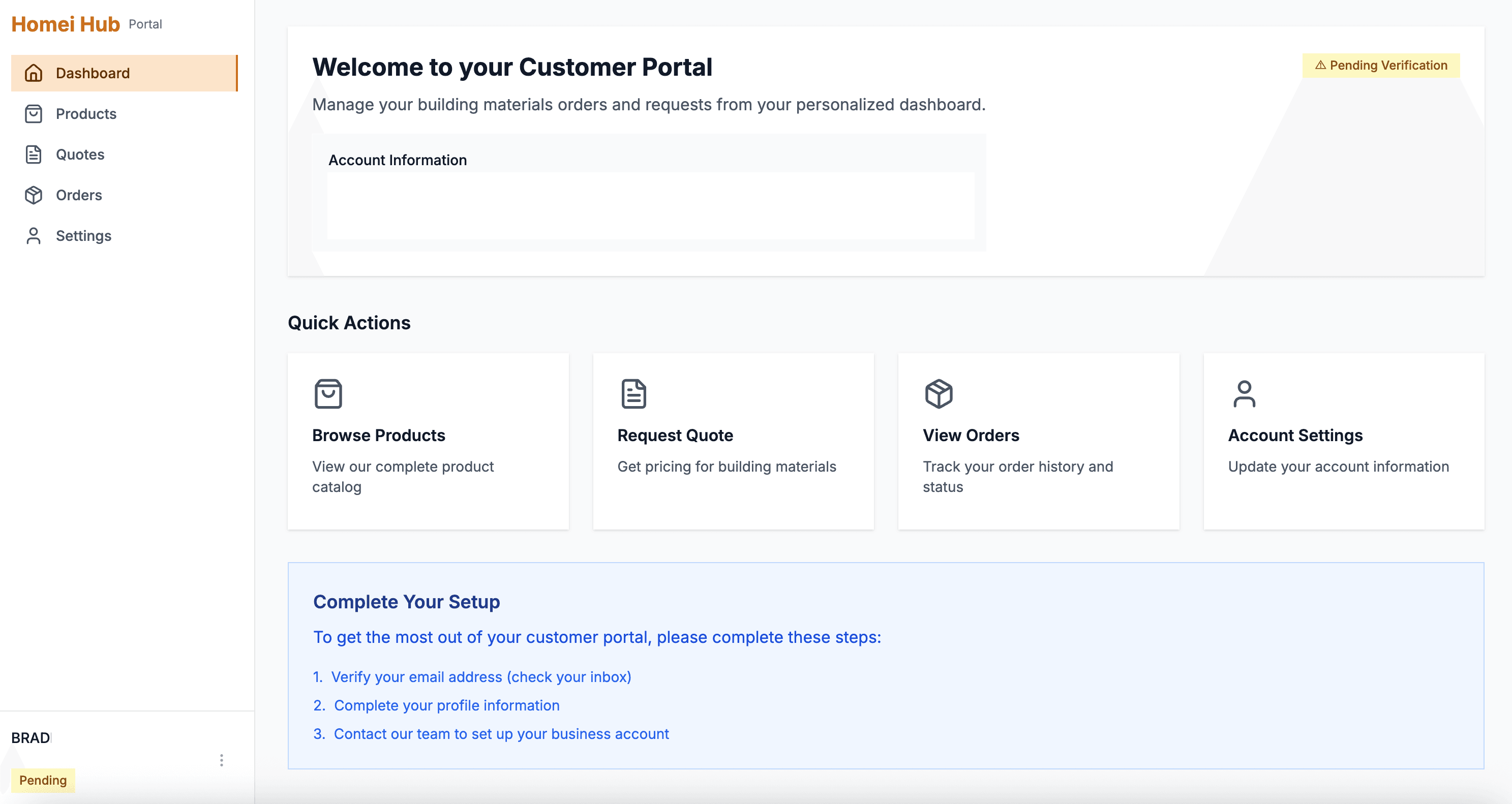
Task: Open the Orders page from sidebar
Action: pos(79,195)
